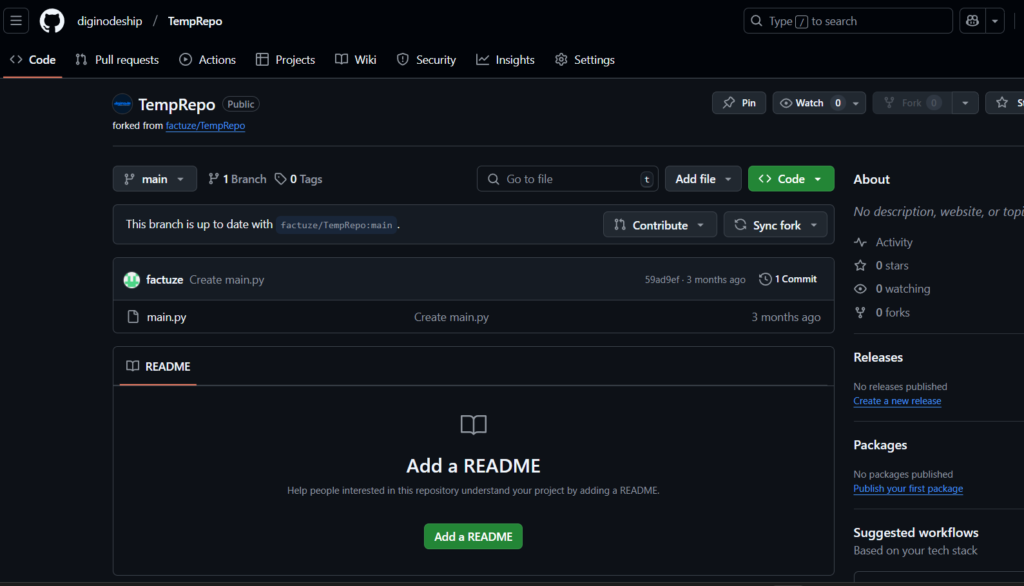The height and width of the screenshot is (586, 1024).
Task: Pin the TempRepo repository
Action: pyautogui.click(x=739, y=103)
